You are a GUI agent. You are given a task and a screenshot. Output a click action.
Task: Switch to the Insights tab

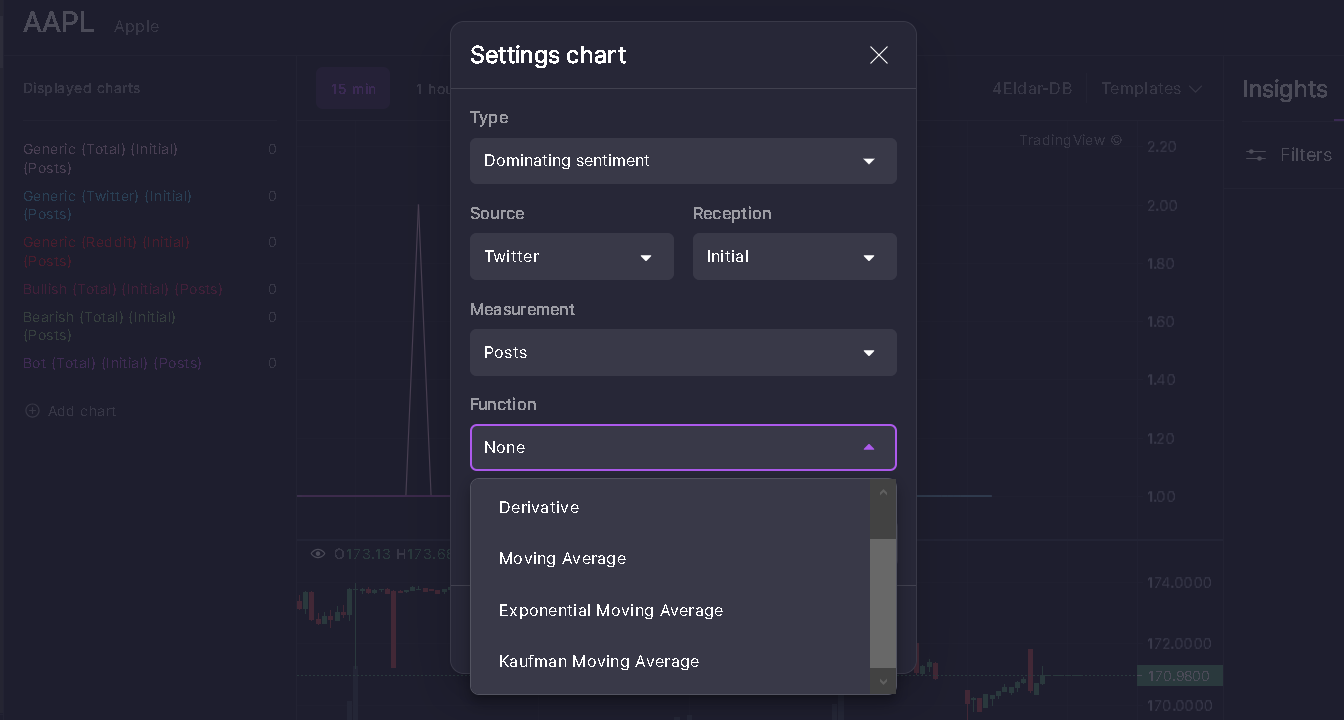(x=1285, y=89)
